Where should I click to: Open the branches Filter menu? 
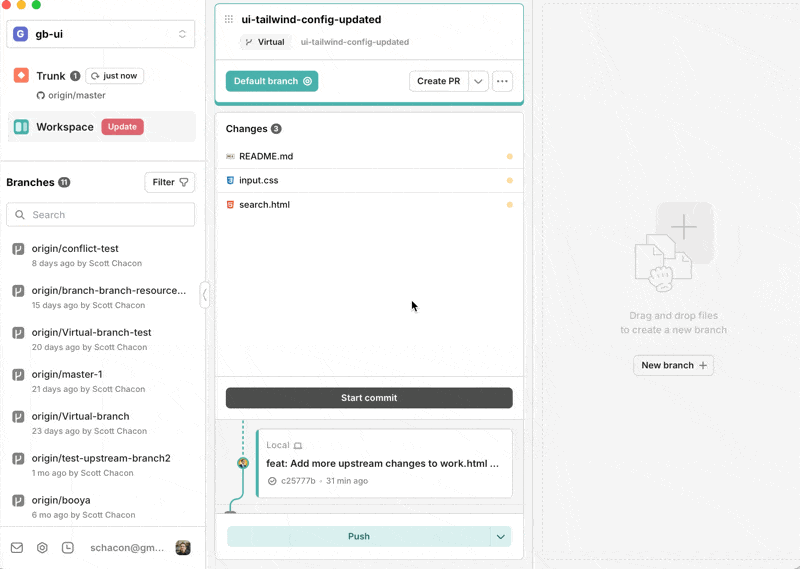169,182
